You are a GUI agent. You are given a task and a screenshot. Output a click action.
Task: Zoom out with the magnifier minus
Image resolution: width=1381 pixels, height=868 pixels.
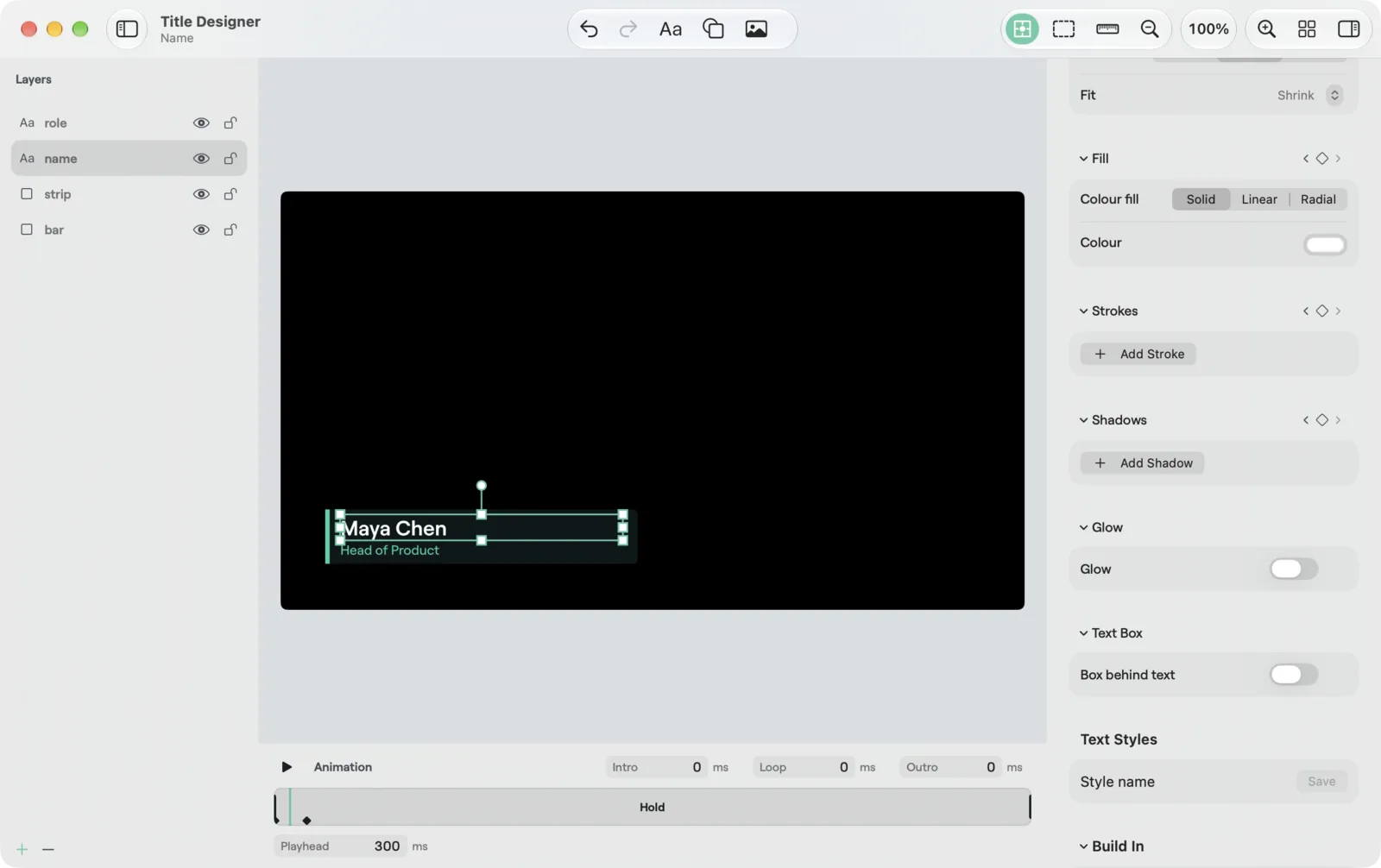coord(1150,28)
